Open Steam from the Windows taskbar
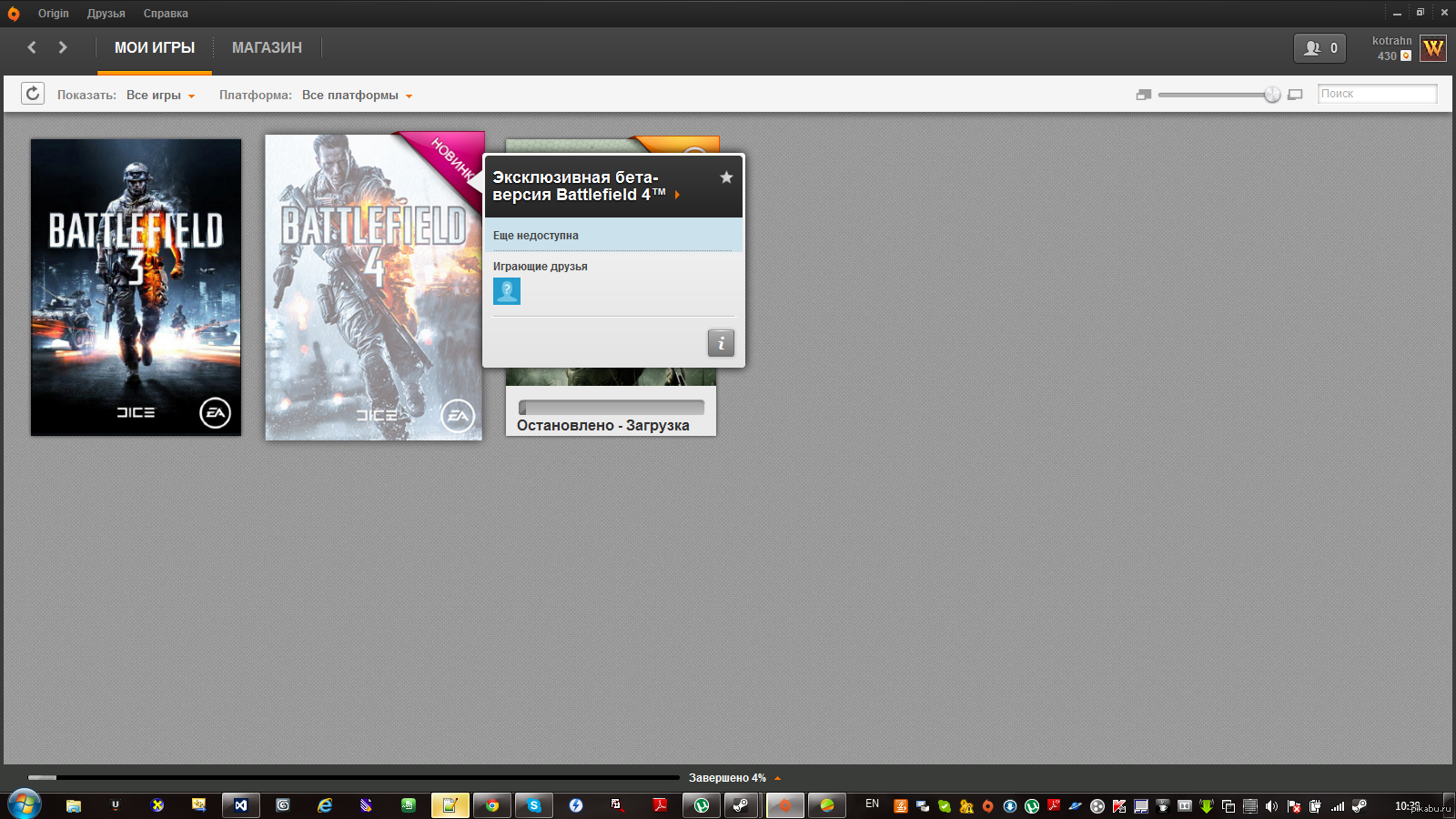 click(x=742, y=805)
